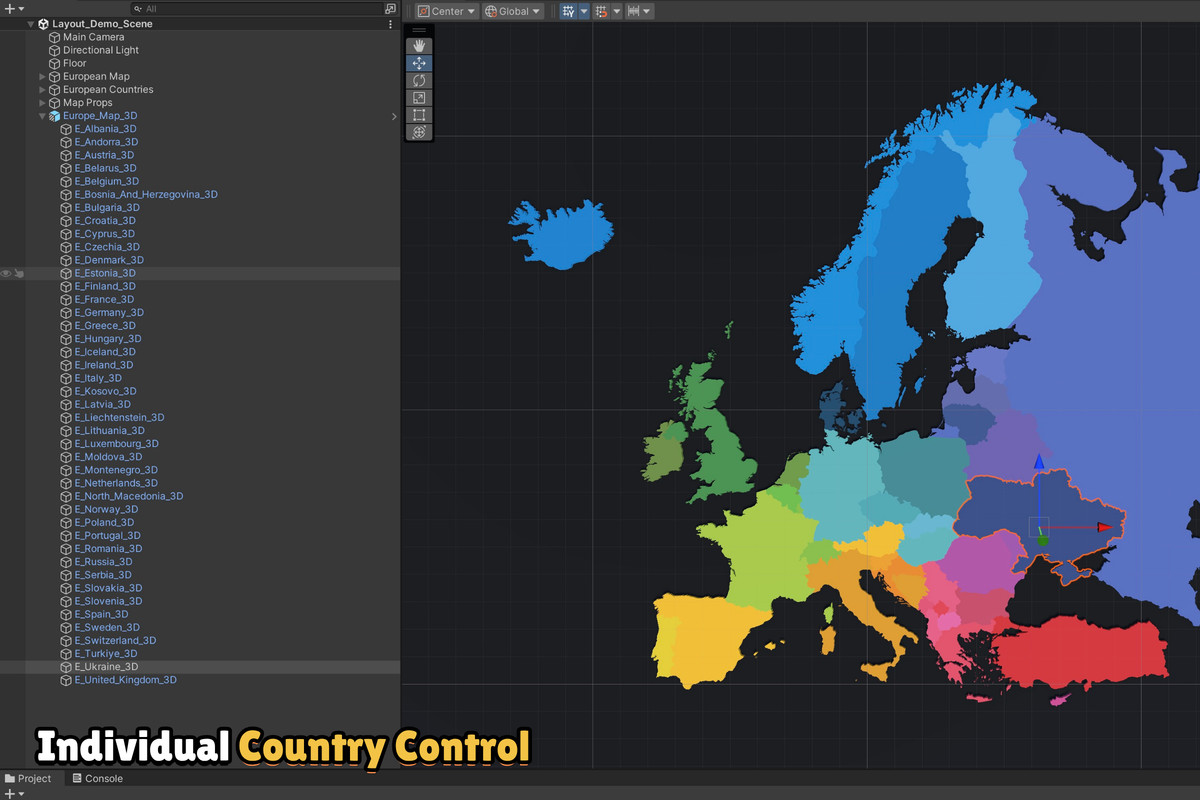Viewport: 1200px width, 800px height.
Task: Activate the Move tool
Action: tap(419, 63)
